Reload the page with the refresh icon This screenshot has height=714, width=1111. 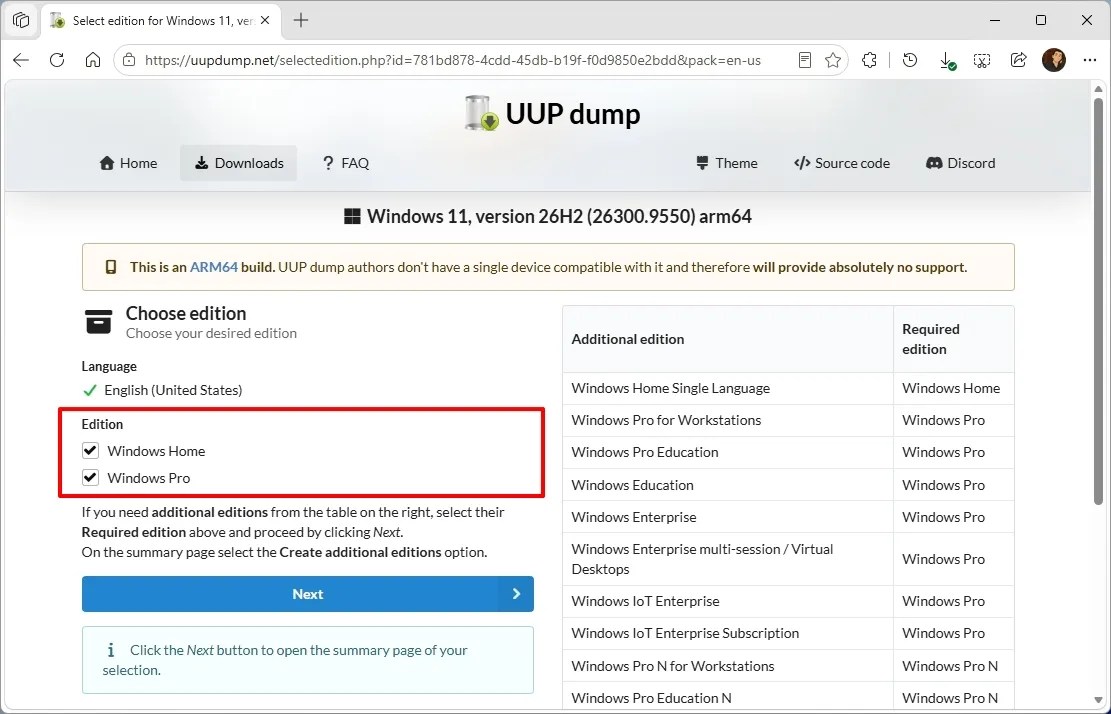[x=57, y=60]
